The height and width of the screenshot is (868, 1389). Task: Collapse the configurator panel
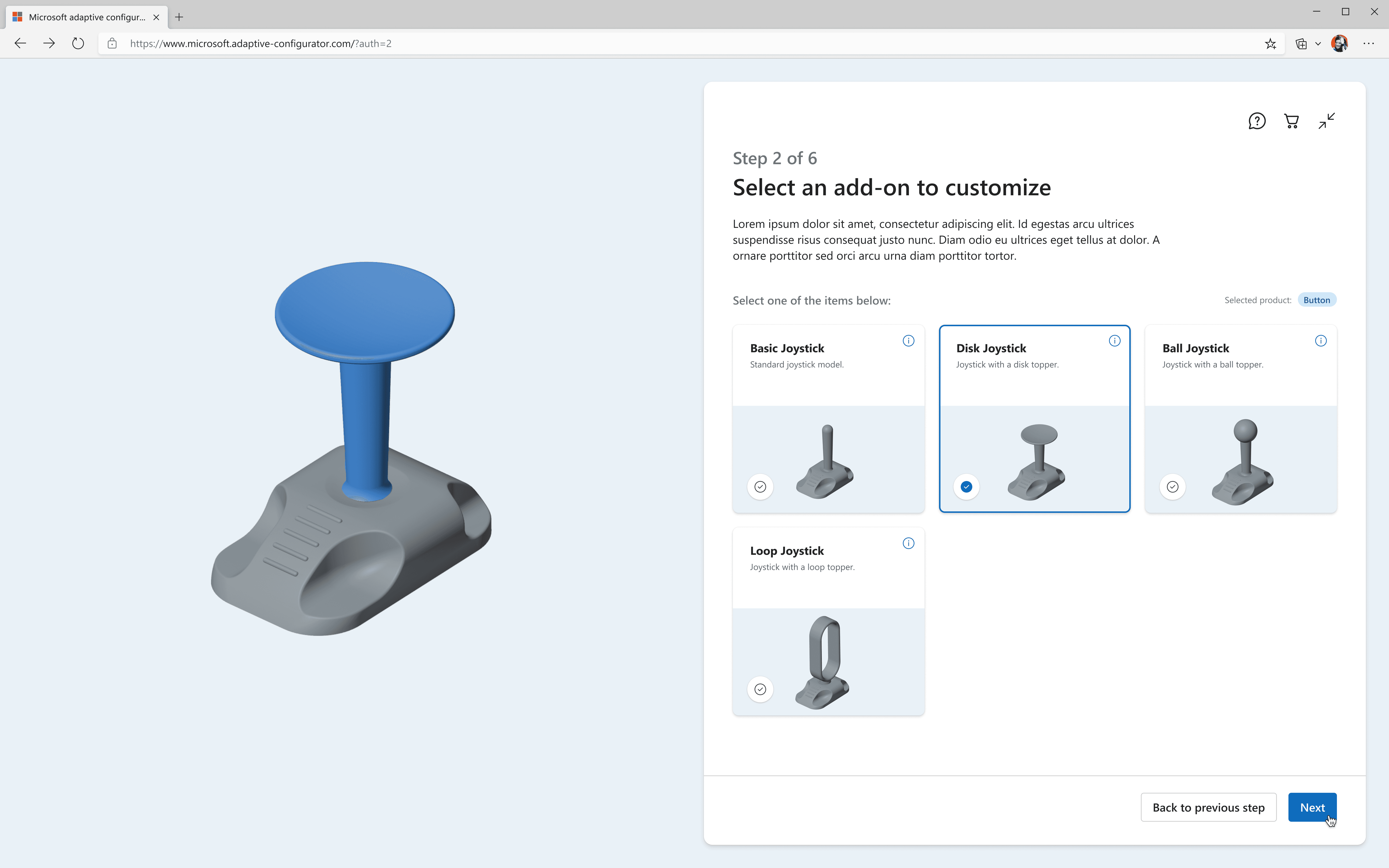pos(1327,121)
